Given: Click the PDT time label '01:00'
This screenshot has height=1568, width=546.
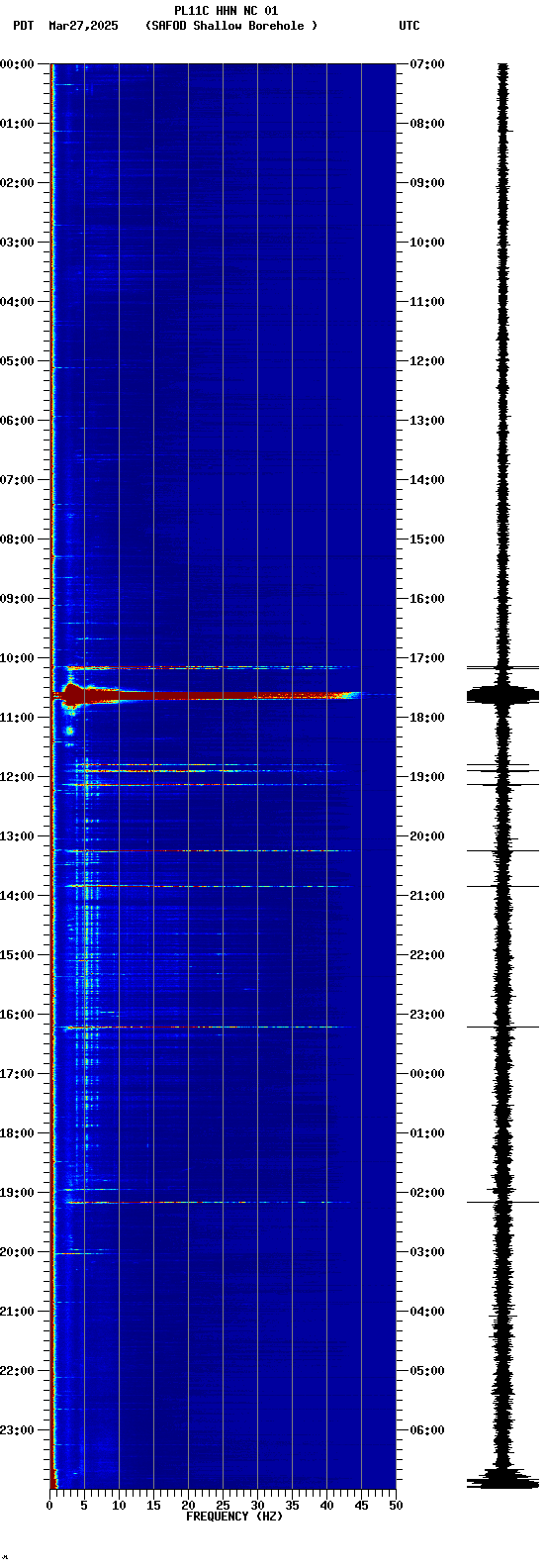Looking at the screenshot, I should click(x=18, y=124).
